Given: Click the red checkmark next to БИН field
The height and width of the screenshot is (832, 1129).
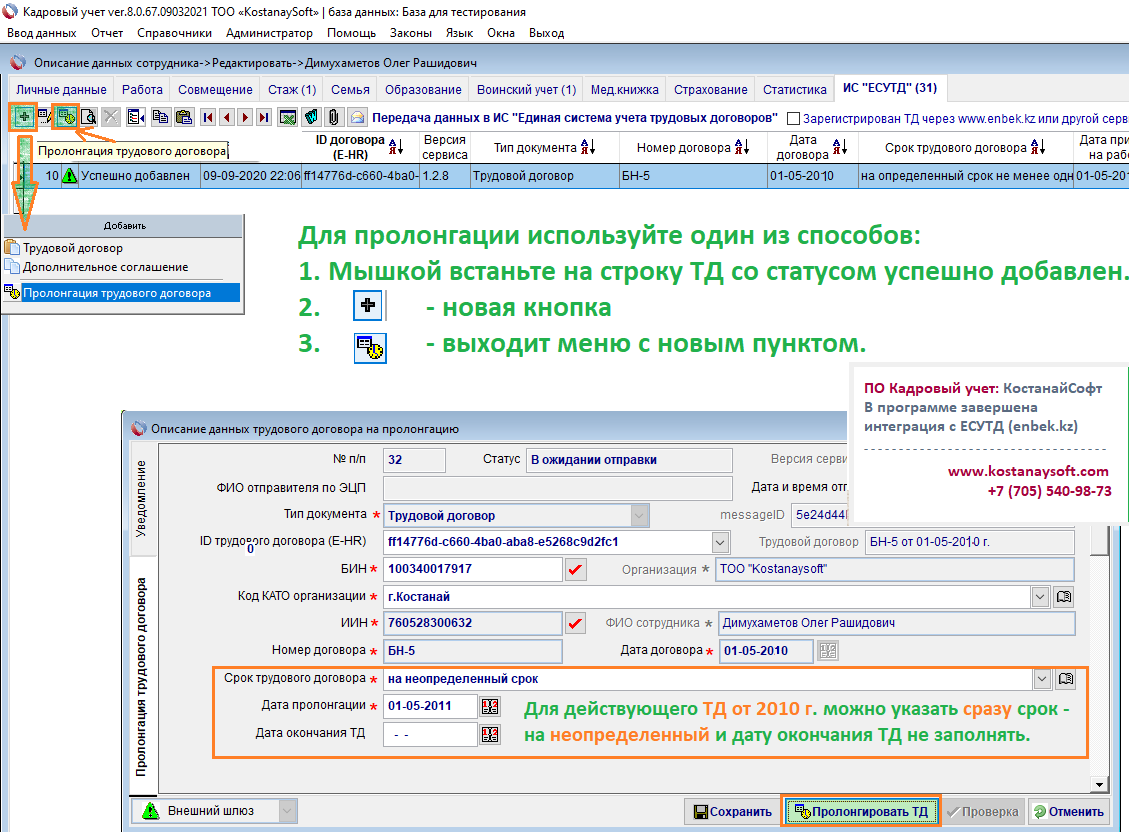Looking at the screenshot, I should pos(575,569).
